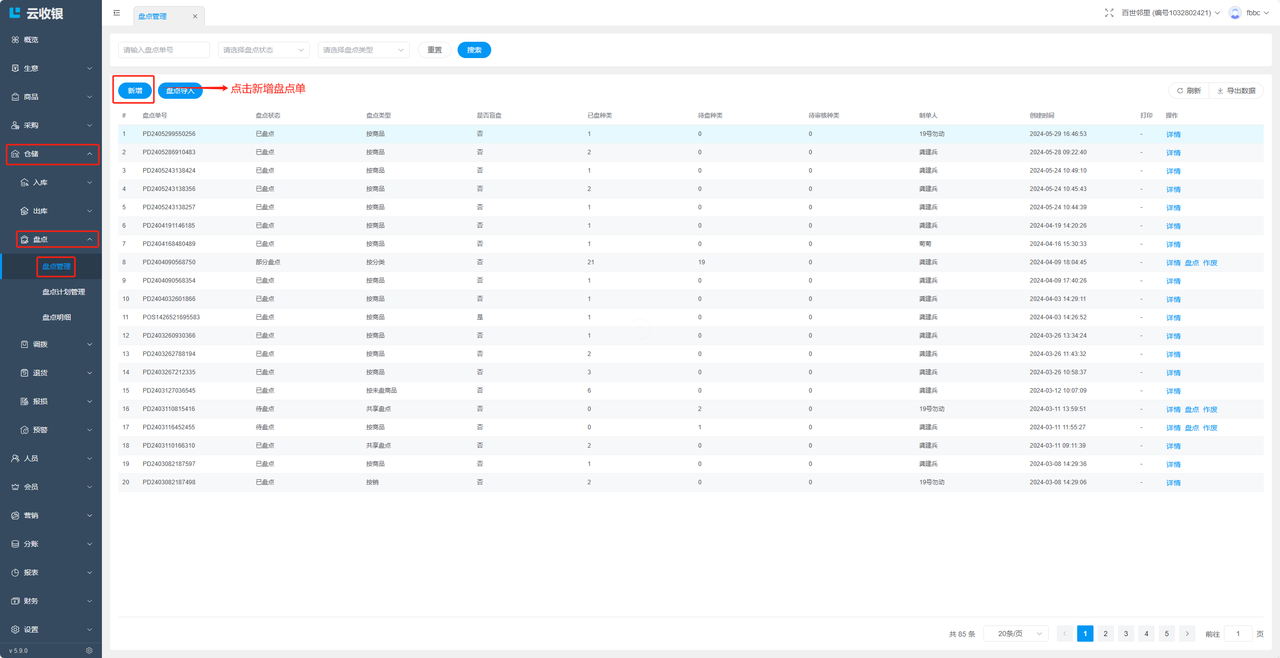Open the 请选择盘点状态 dropdown
The width and height of the screenshot is (1280, 658).
click(x=264, y=50)
